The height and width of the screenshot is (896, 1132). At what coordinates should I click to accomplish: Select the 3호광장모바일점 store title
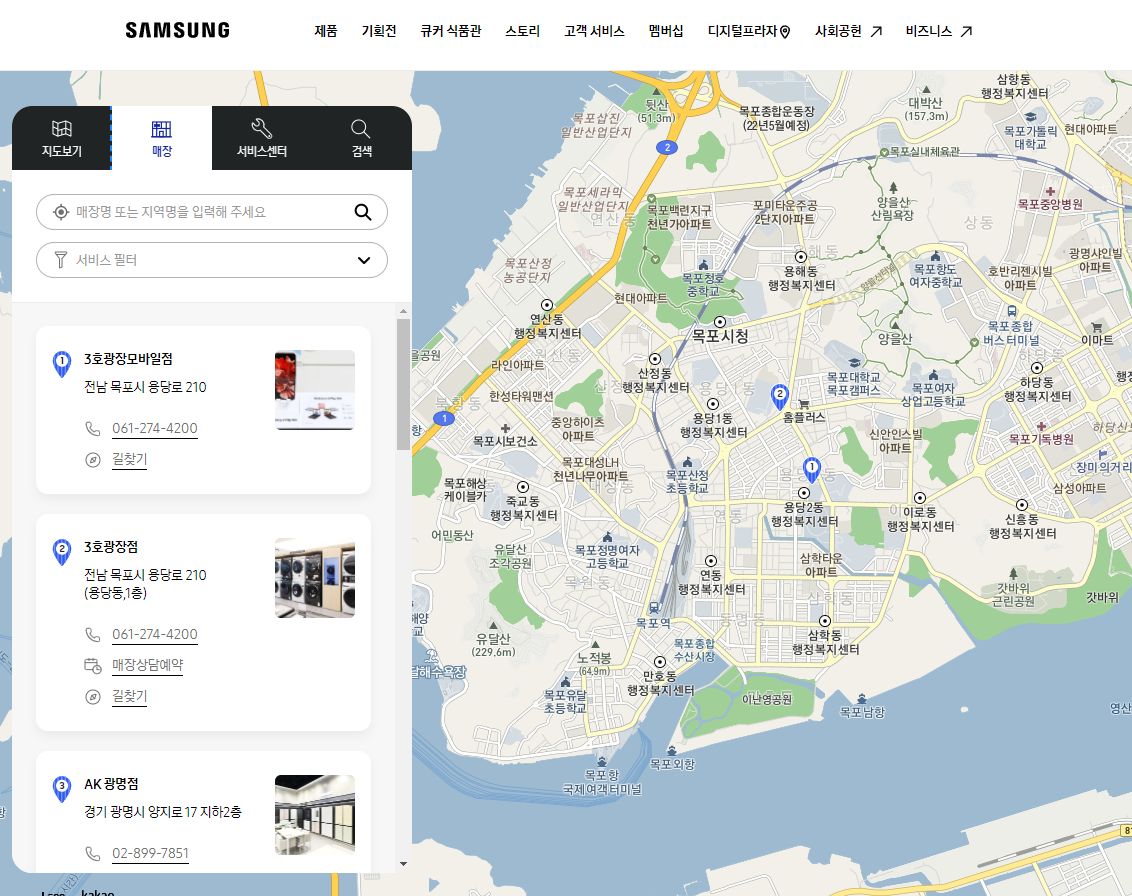(129, 359)
